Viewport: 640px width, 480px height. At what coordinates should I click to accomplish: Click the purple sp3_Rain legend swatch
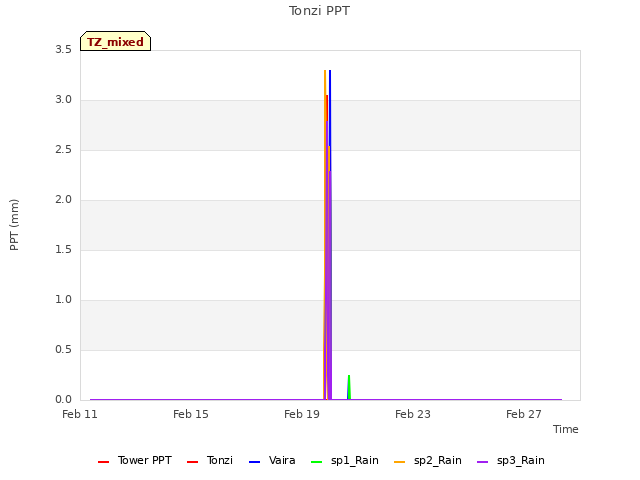[x=482, y=462]
